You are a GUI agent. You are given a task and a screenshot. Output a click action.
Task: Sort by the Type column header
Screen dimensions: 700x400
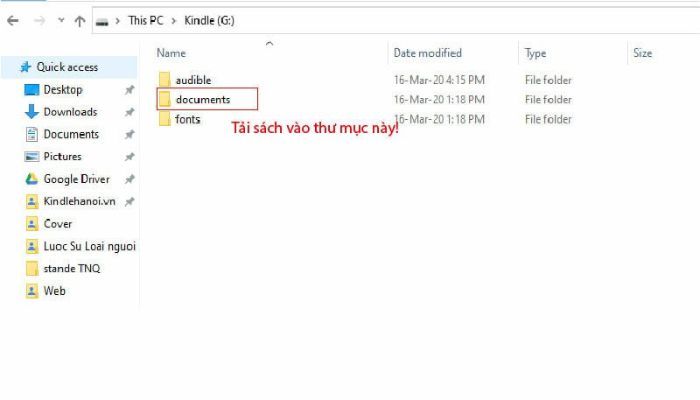(535, 53)
